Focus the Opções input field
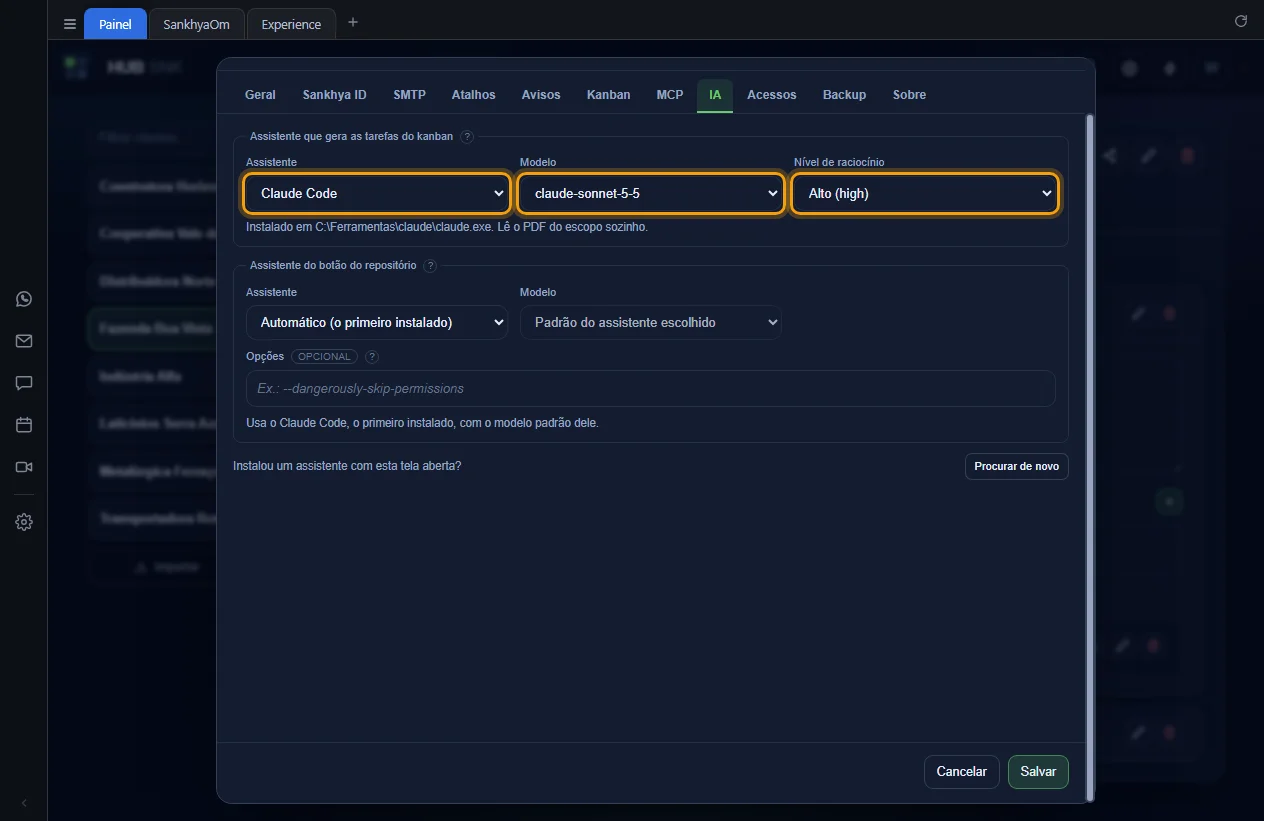This screenshot has width=1264, height=821. click(651, 389)
